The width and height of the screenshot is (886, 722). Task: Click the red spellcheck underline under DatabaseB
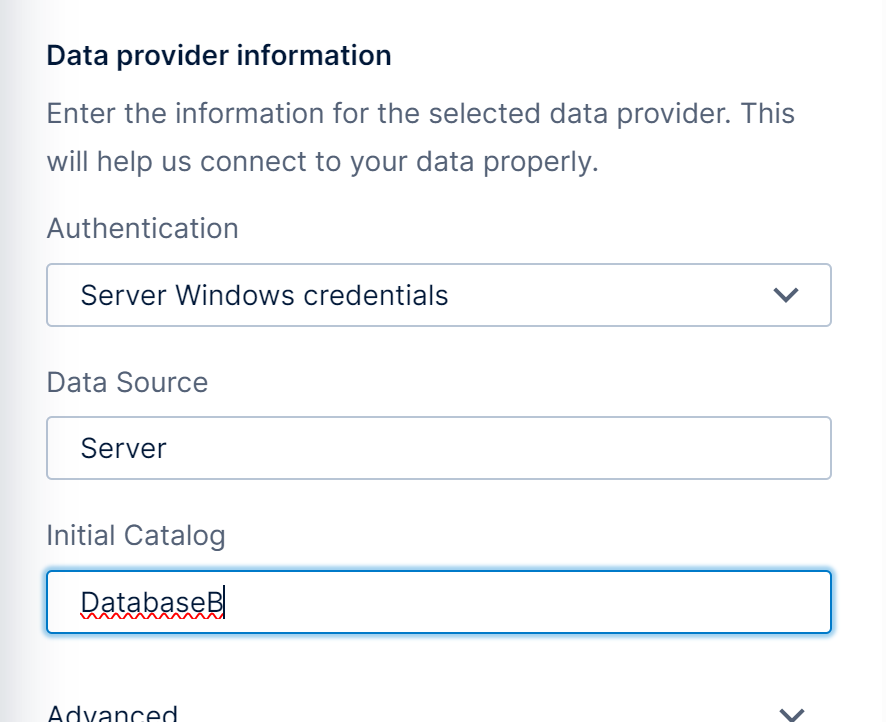(x=150, y=618)
